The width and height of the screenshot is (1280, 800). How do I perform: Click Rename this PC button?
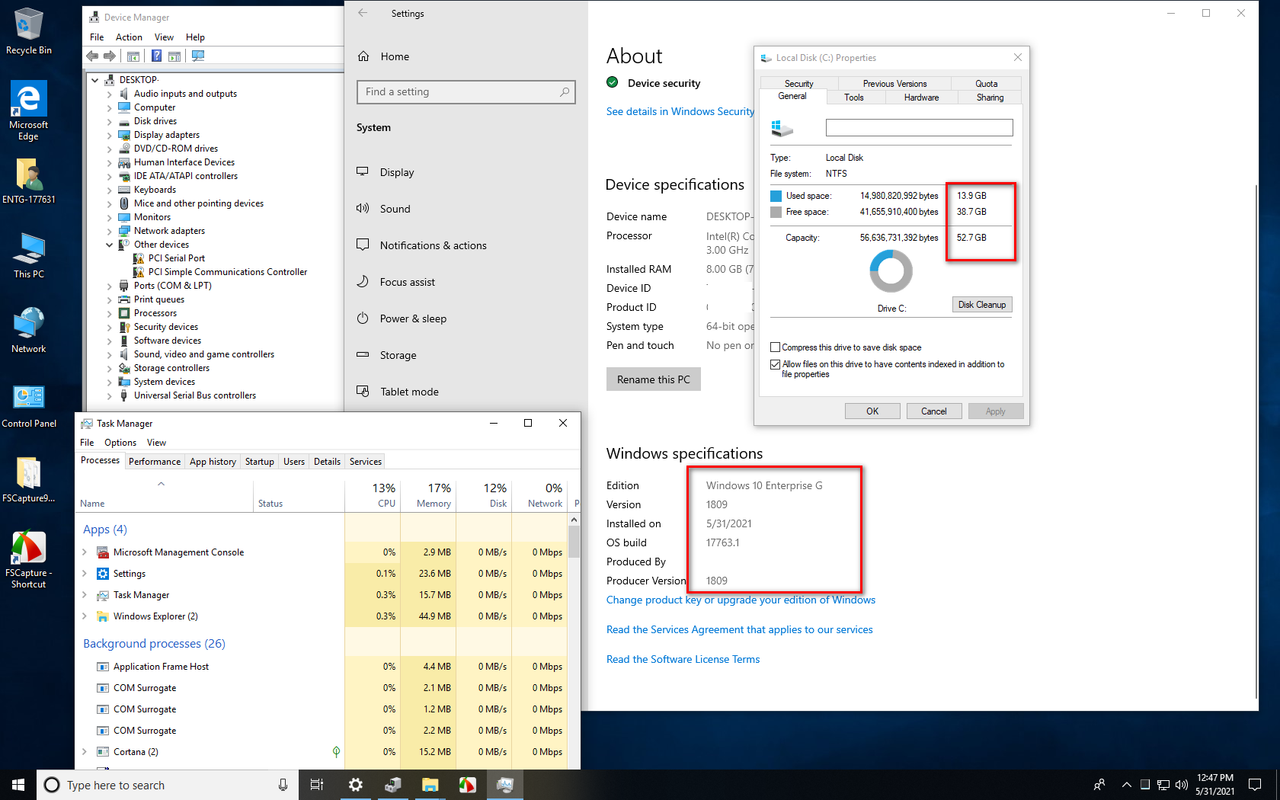pyautogui.click(x=654, y=380)
